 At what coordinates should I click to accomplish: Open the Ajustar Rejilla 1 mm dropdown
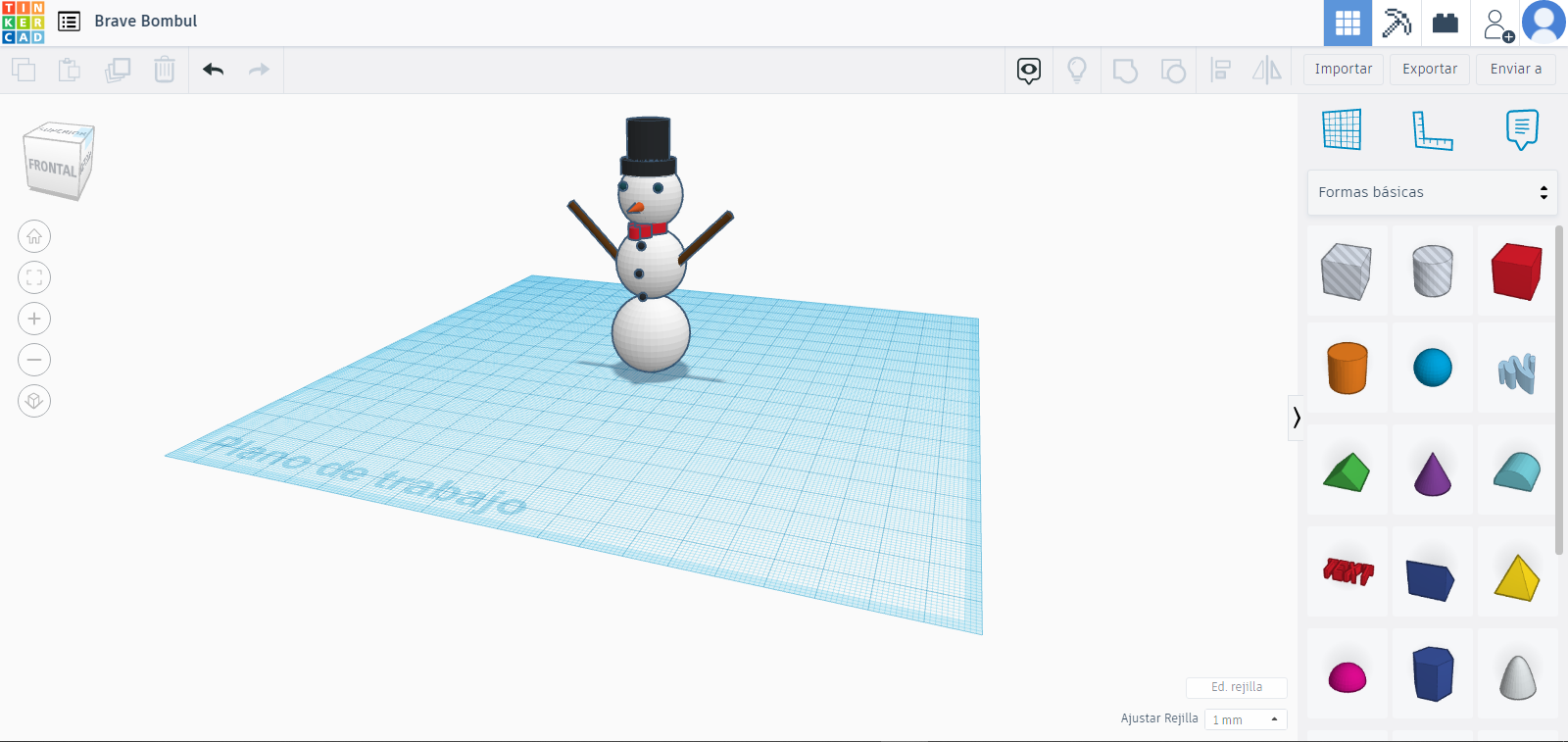click(x=1246, y=719)
